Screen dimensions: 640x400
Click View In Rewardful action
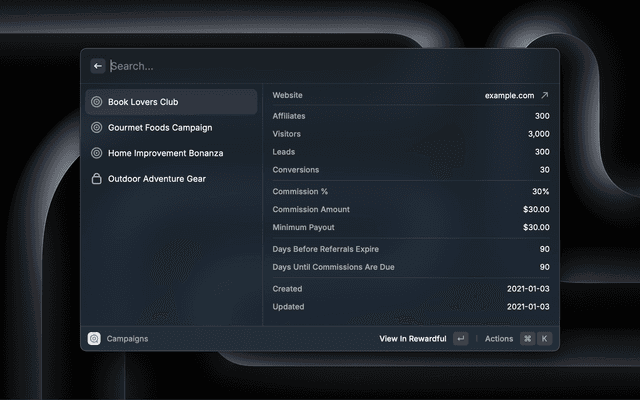(412, 339)
